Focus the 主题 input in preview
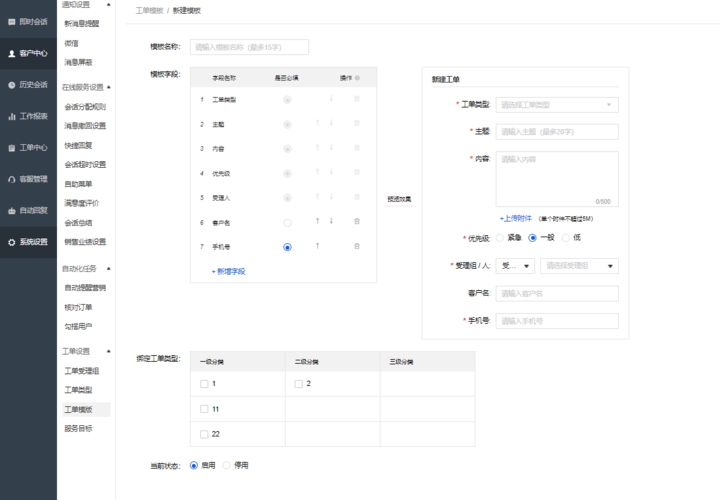The image size is (721, 500). [x=557, y=132]
